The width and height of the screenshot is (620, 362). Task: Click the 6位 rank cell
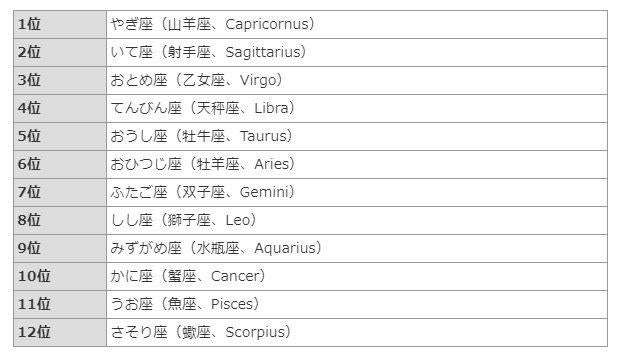point(60,164)
